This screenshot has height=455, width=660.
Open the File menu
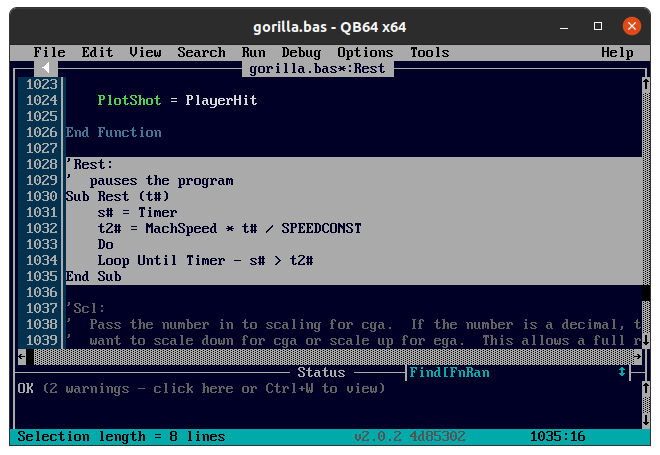[49, 53]
